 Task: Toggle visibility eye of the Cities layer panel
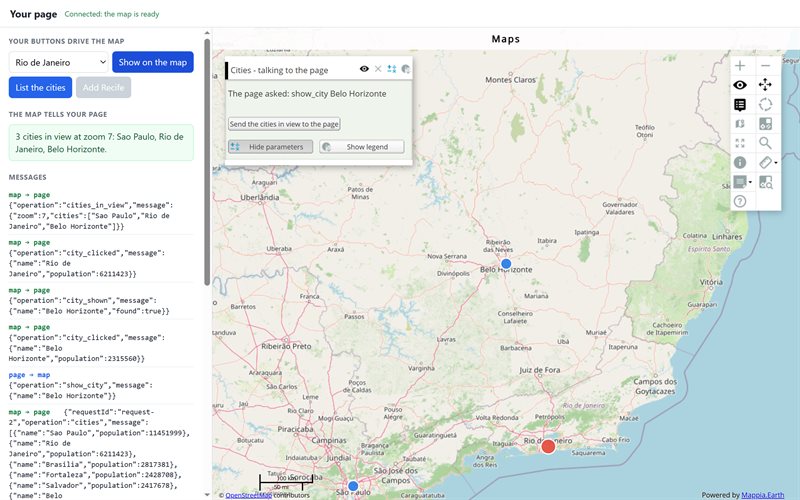[364, 69]
